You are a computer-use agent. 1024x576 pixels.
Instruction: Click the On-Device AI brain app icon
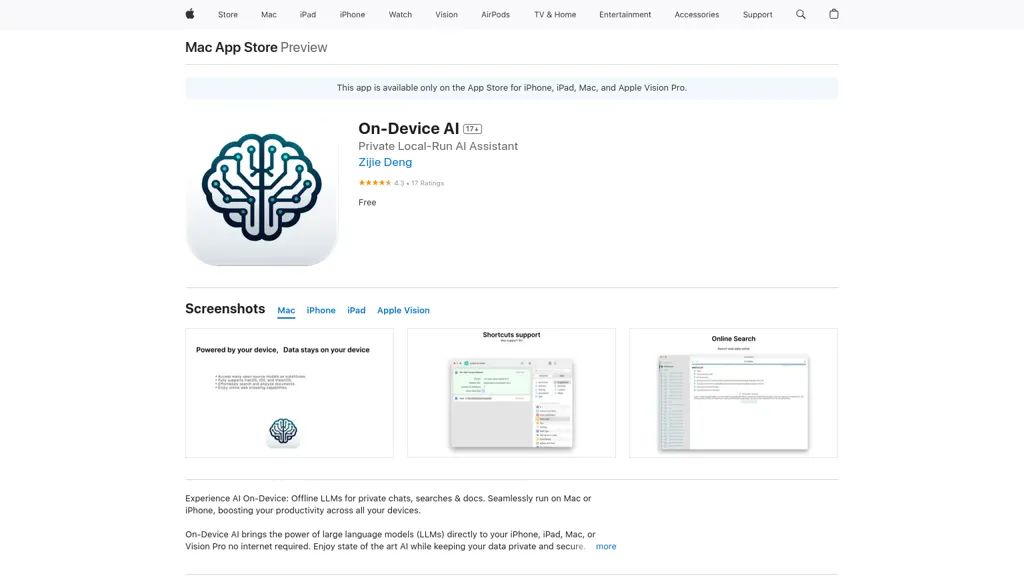(x=261, y=190)
